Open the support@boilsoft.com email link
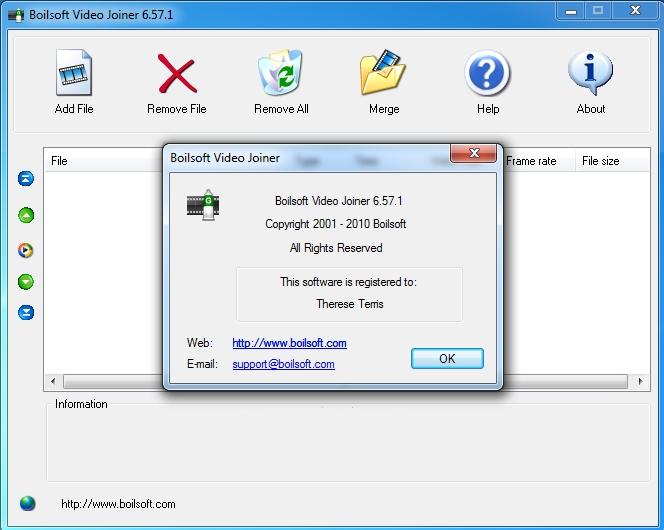 [x=283, y=364]
